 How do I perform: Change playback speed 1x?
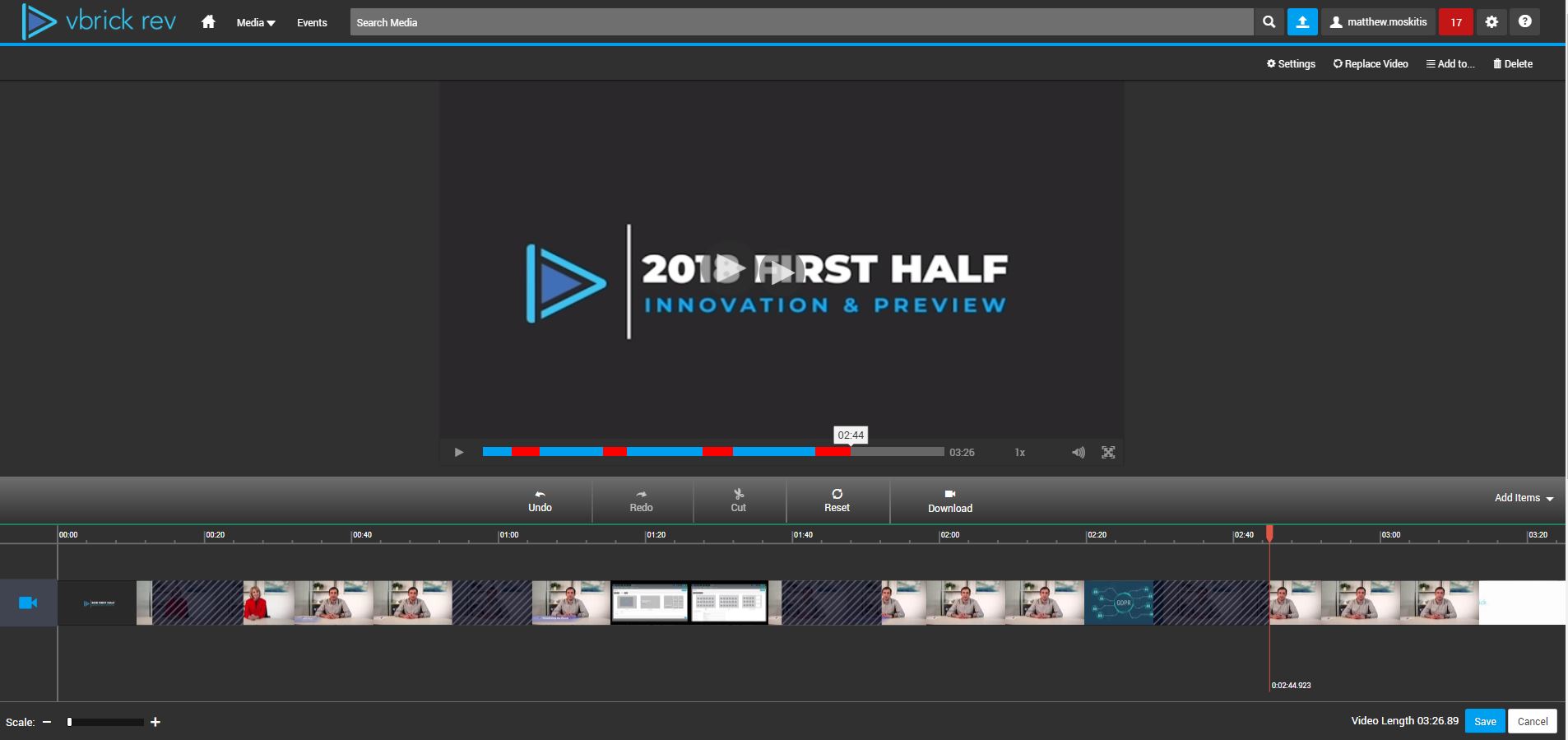pyautogui.click(x=1020, y=452)
